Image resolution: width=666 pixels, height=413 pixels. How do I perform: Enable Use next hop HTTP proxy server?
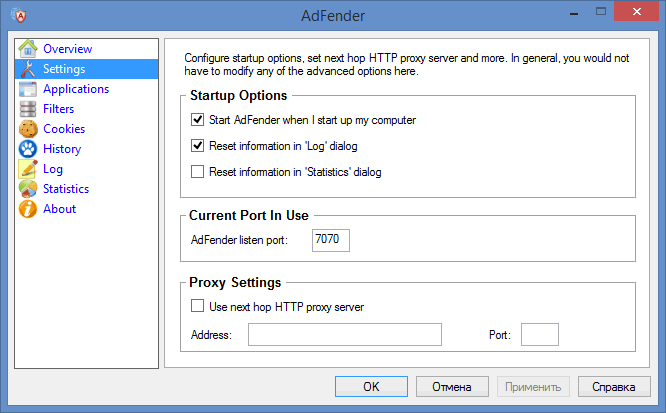tap(197, 307)
